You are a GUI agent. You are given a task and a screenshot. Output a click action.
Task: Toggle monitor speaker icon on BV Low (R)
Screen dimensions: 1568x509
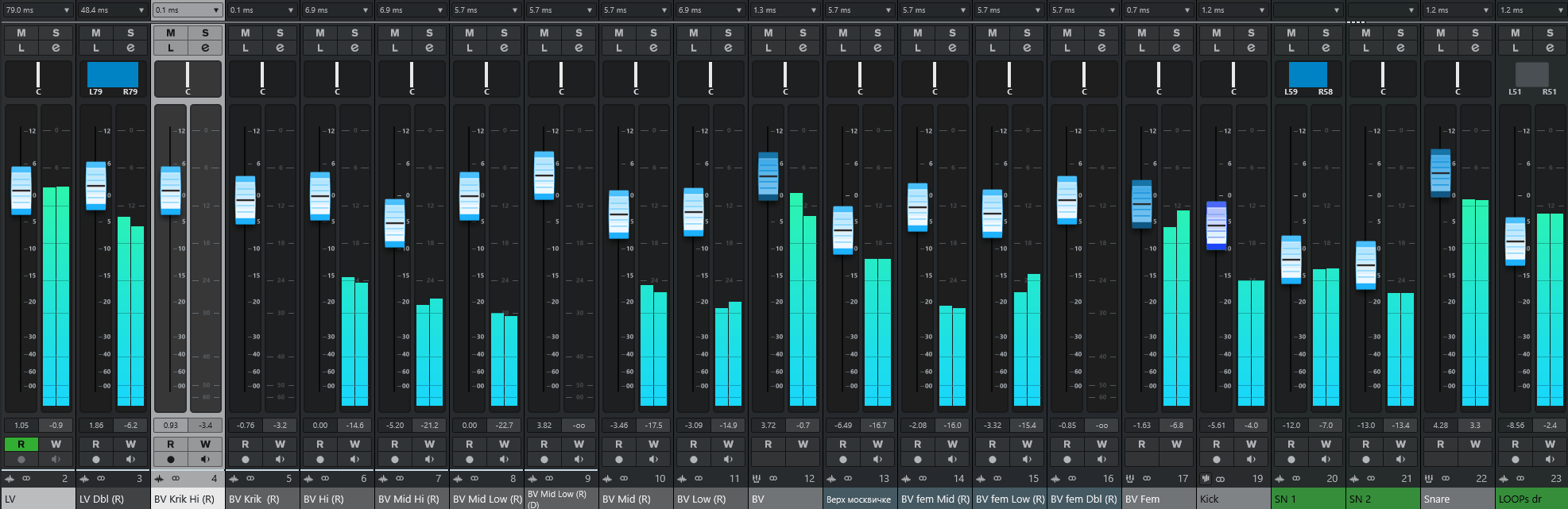point(728,459)
